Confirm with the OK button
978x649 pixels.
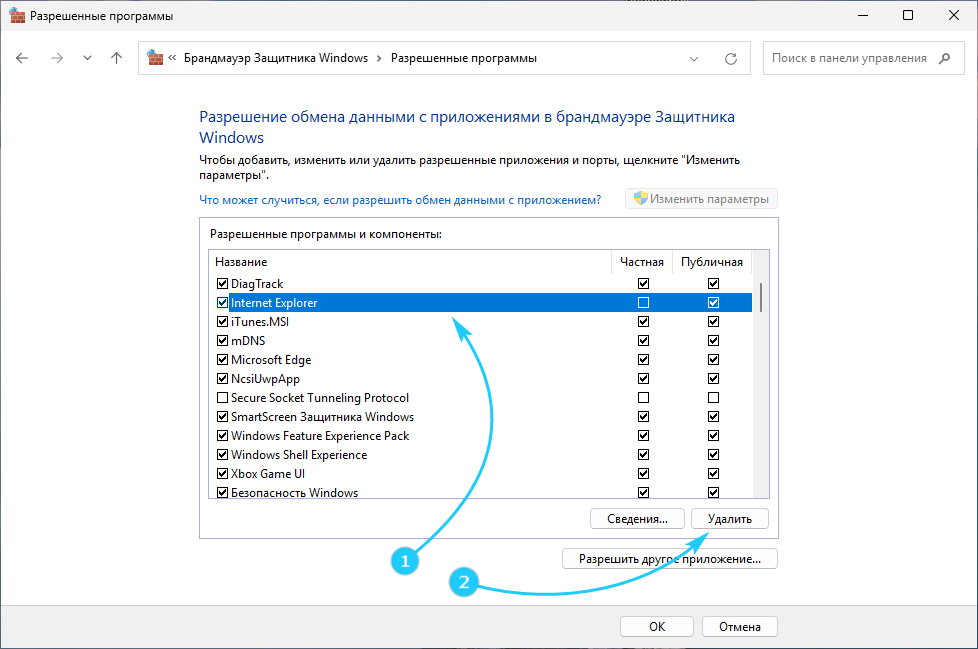657,627
